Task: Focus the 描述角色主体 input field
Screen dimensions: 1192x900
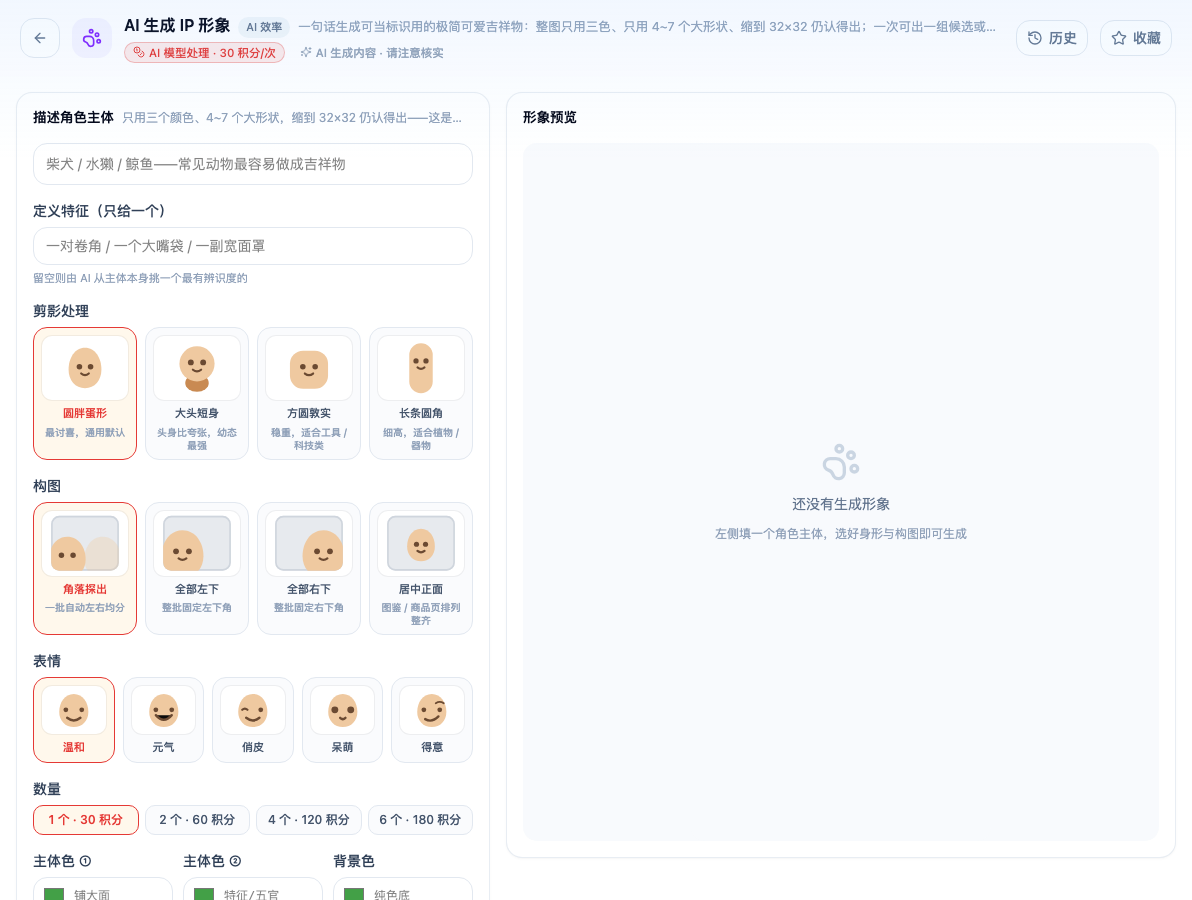Action: point(252,164)
